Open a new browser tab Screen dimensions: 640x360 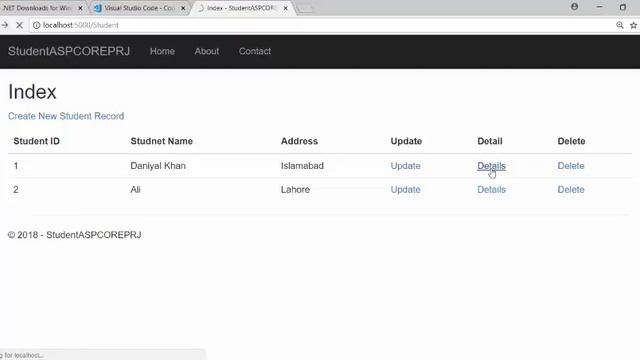[x=305, y=9]
